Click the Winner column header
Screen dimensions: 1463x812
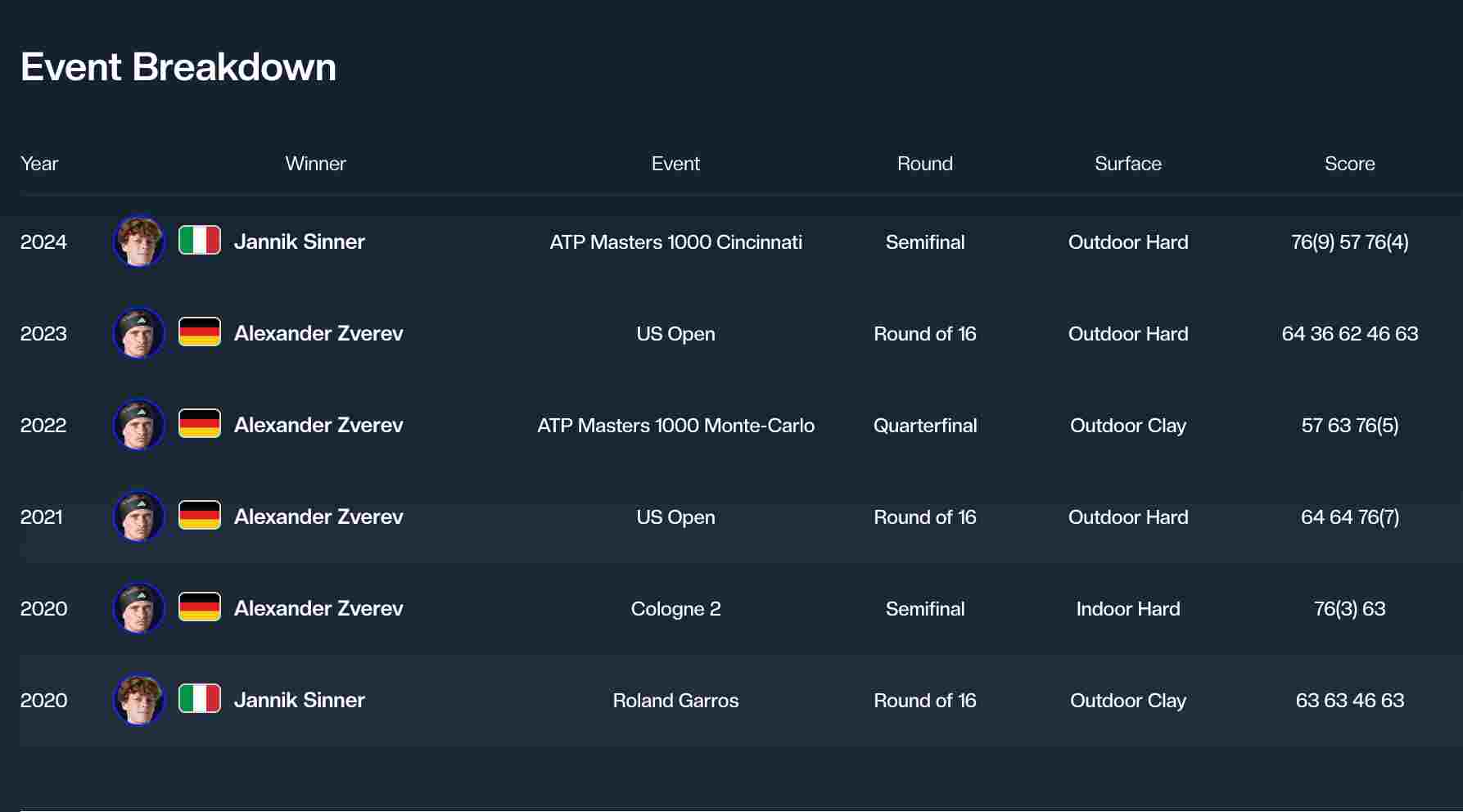(315, 164)
